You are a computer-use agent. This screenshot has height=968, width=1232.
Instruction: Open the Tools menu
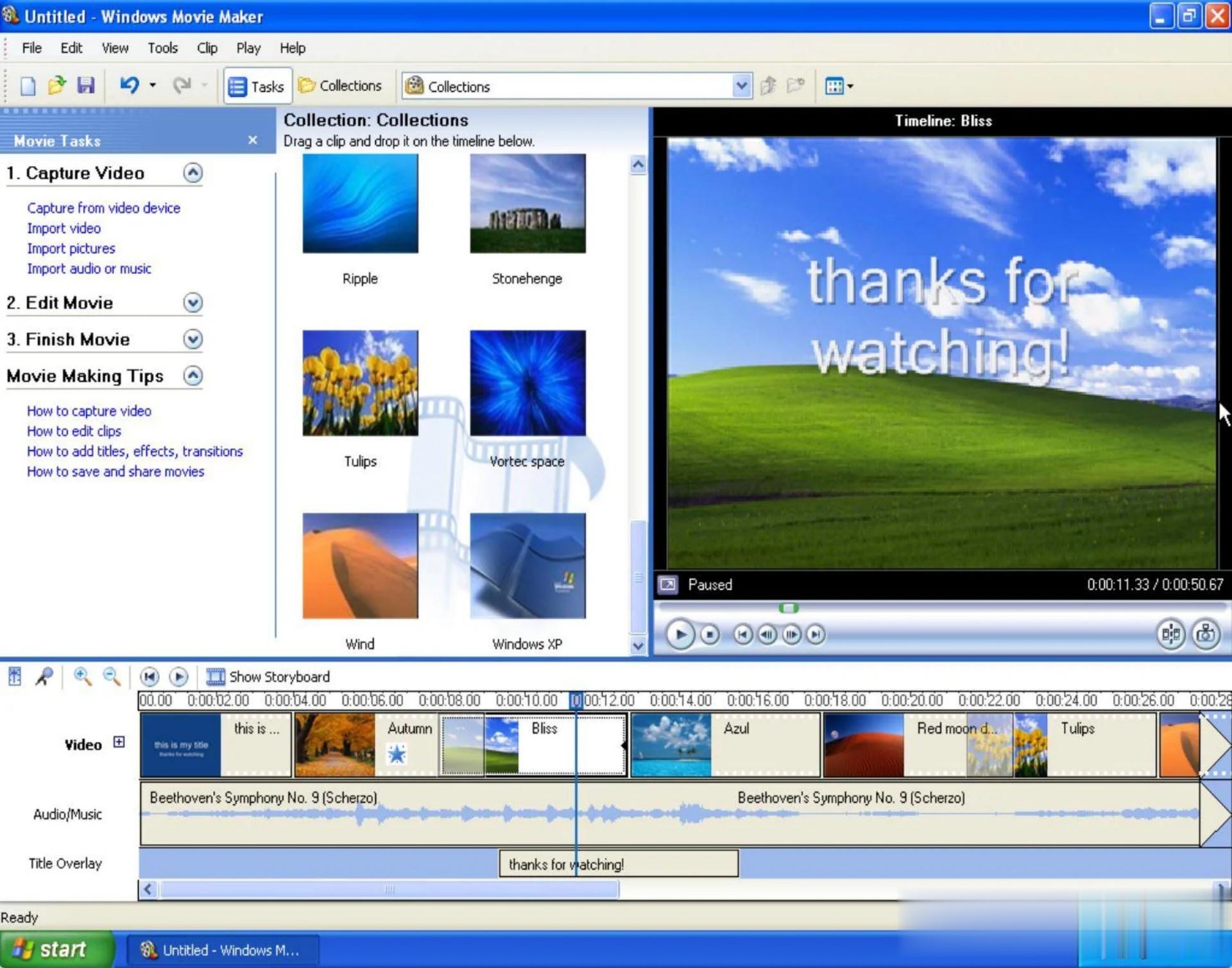tap(162, 48)
